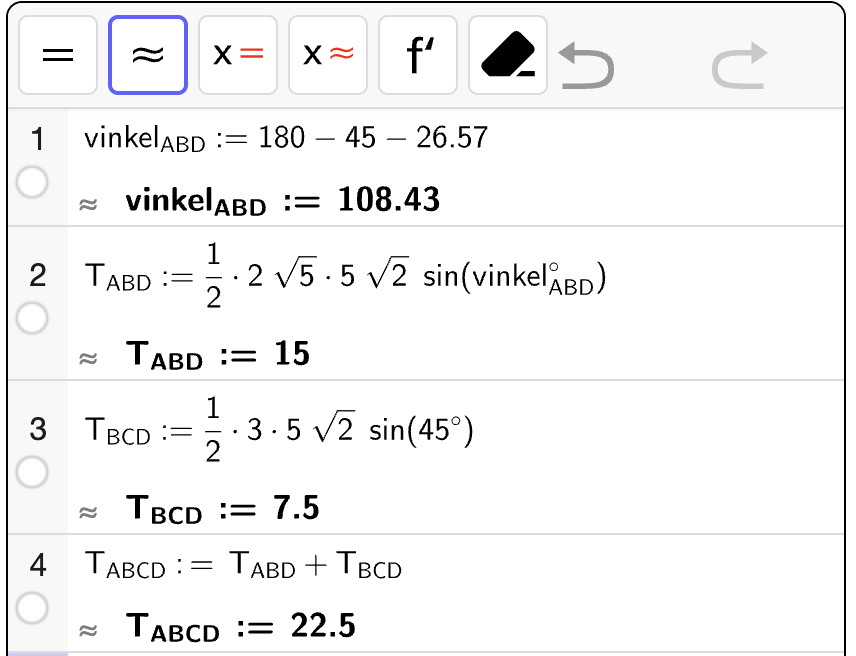This screenshot has height=656, width=856.
Task: Toggle visibility circle for row 3
Action: pyautogui.click(x=32, y=472)
